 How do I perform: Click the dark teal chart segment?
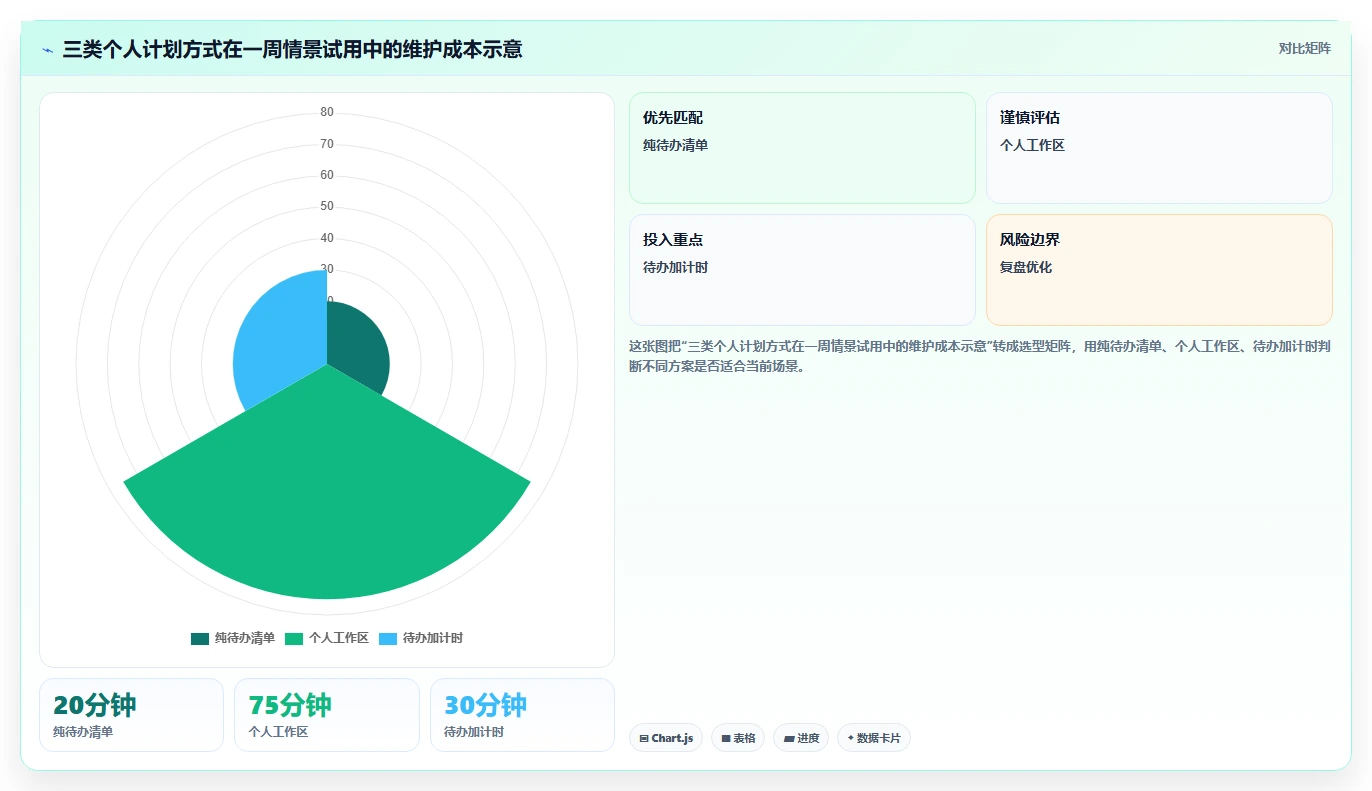pos(360,348)
